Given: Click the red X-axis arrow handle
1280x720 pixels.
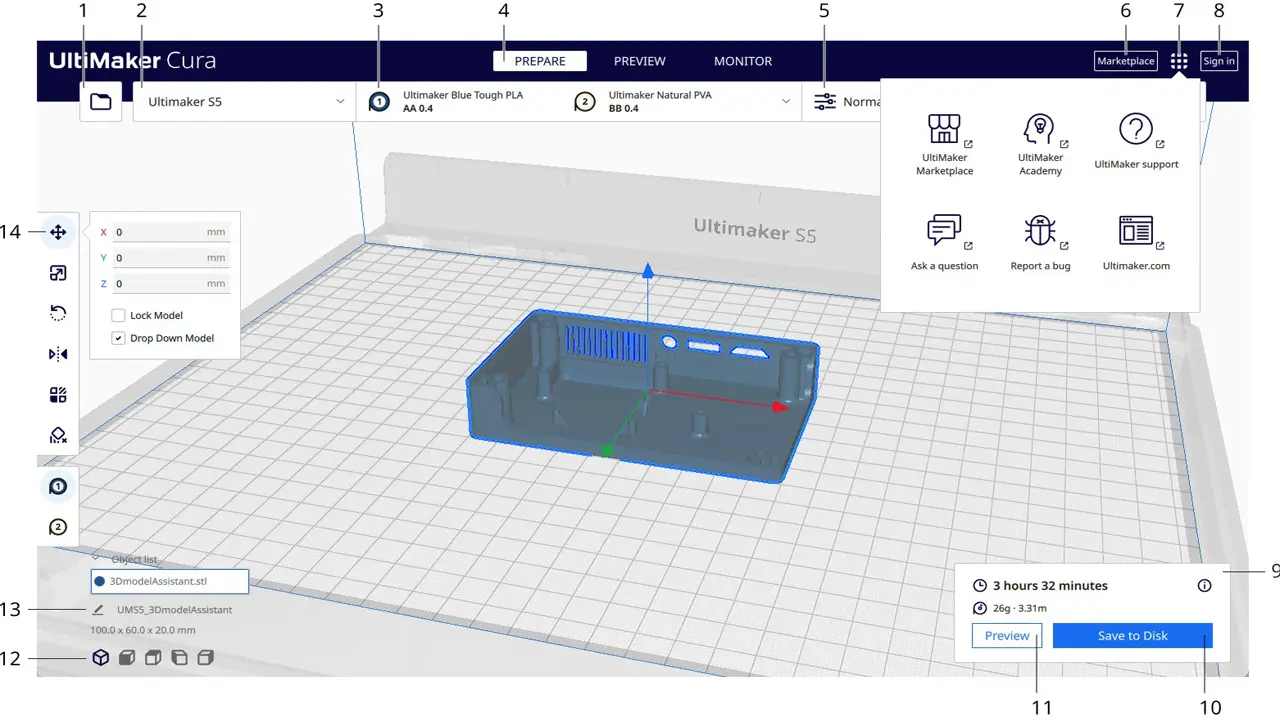Looking at the screenshot, I should [779, 407].
